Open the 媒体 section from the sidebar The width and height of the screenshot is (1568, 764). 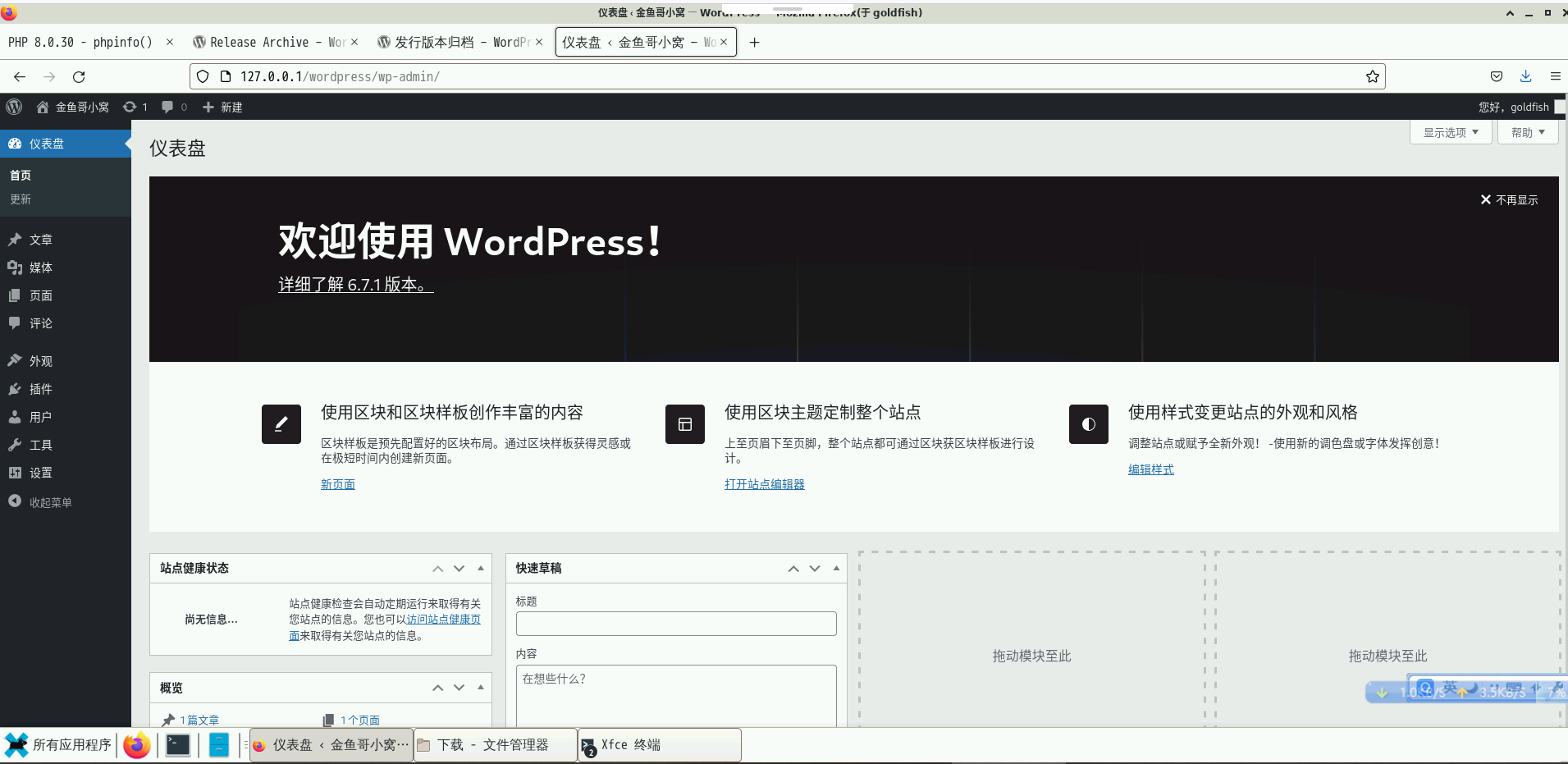point(39,267)
